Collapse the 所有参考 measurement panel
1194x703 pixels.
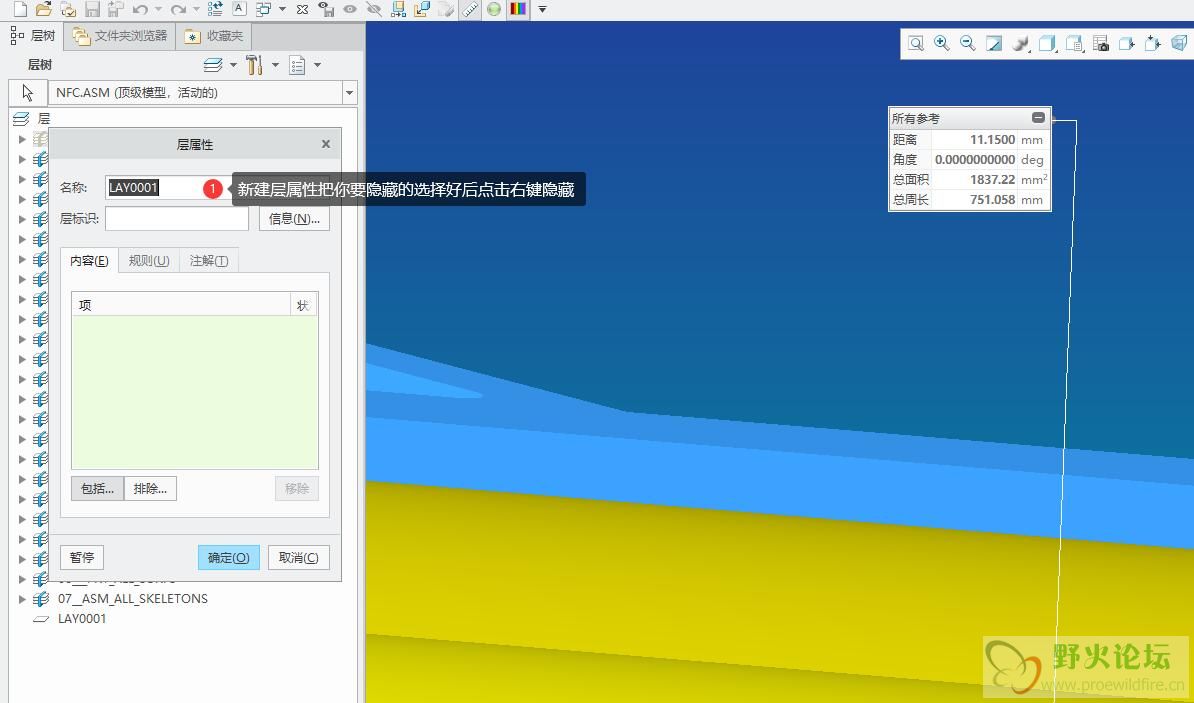1038,117
